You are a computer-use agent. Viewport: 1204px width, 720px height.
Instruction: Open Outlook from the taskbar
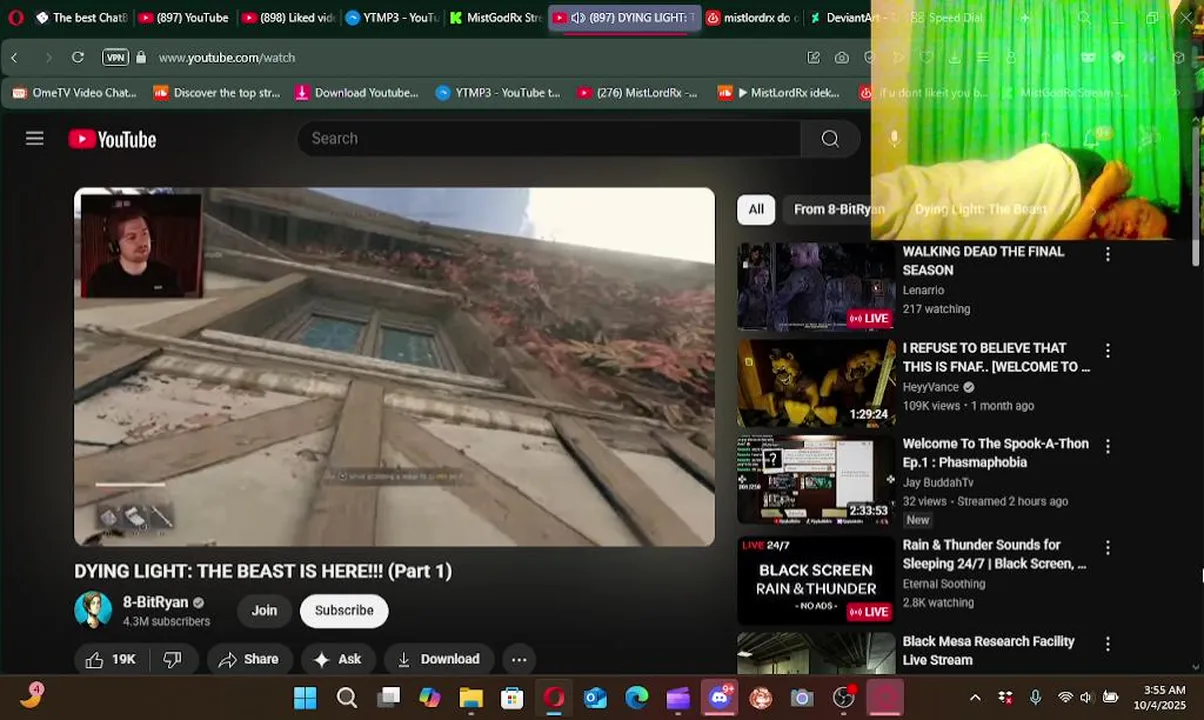point(595,697)
